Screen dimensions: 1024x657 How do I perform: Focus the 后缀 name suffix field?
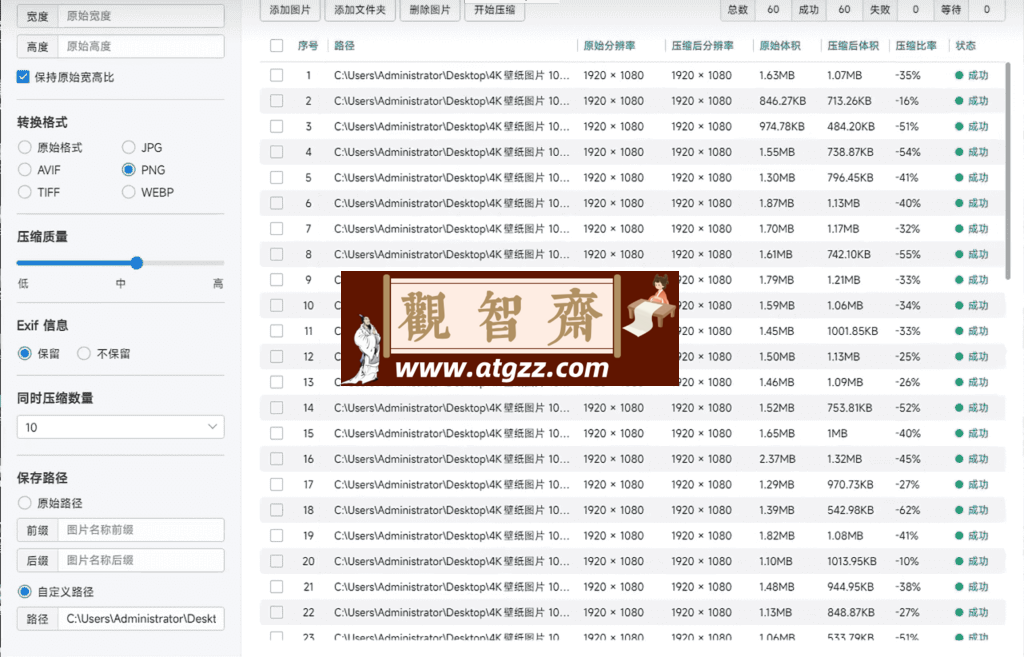(x=141, y=560)
